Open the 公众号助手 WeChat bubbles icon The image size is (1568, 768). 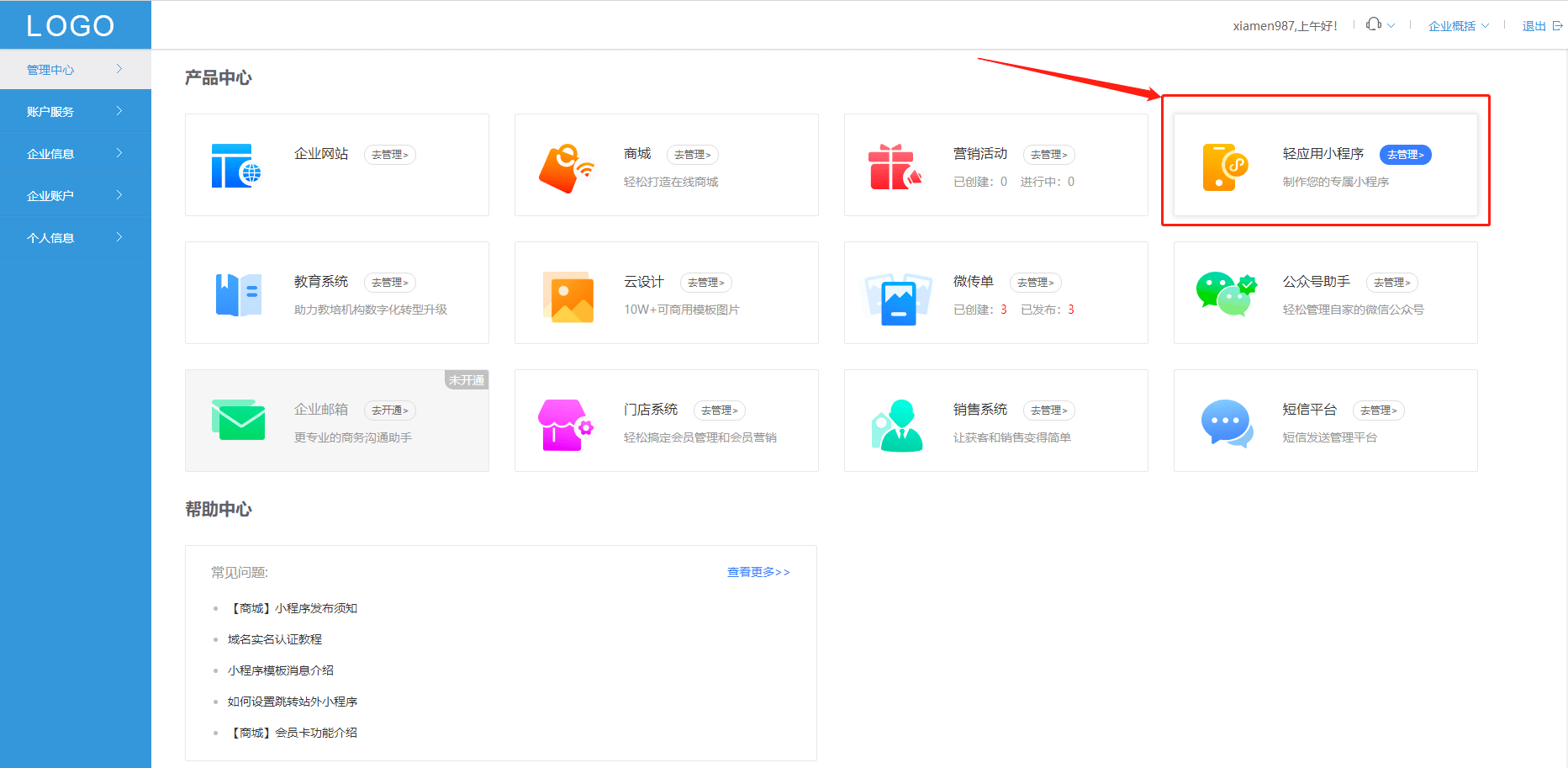[1227, 294]
